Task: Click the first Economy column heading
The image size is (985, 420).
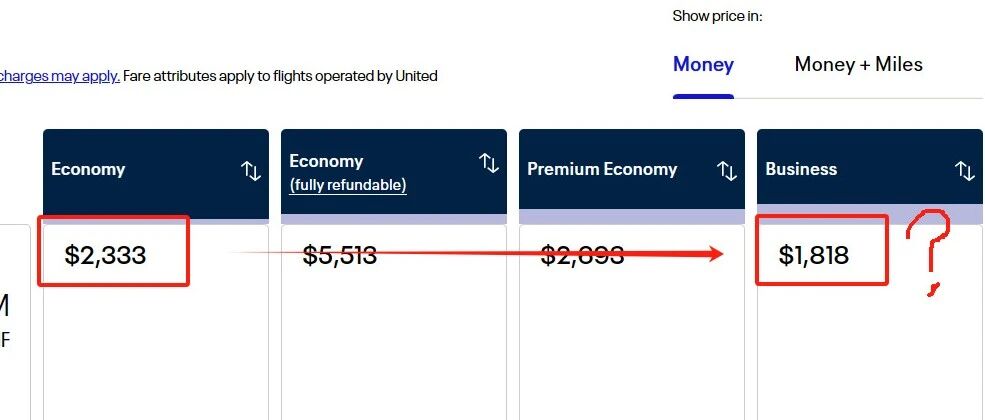Action: 88,170
